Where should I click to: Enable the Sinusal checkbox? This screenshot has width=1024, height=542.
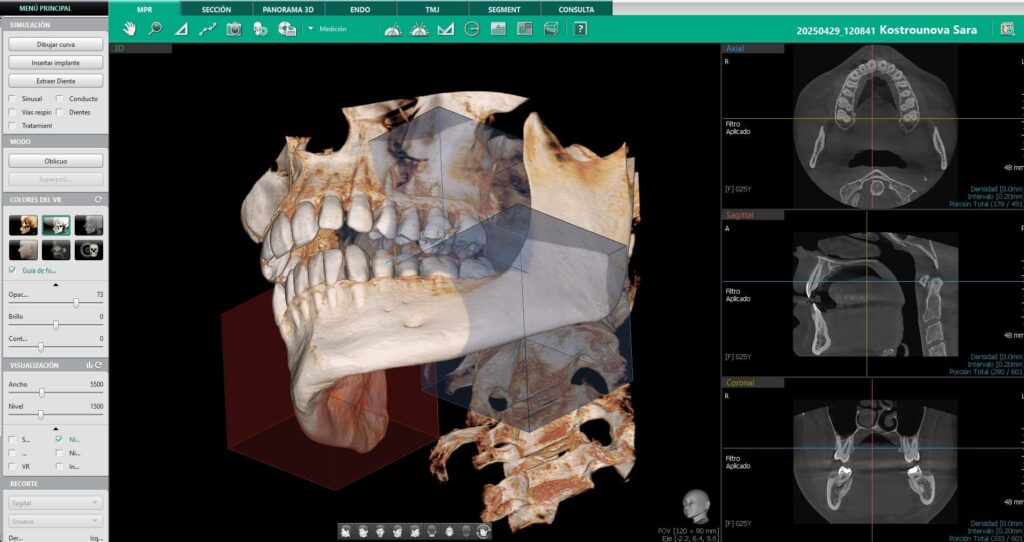pyautogui.click(x=12, y=99)
